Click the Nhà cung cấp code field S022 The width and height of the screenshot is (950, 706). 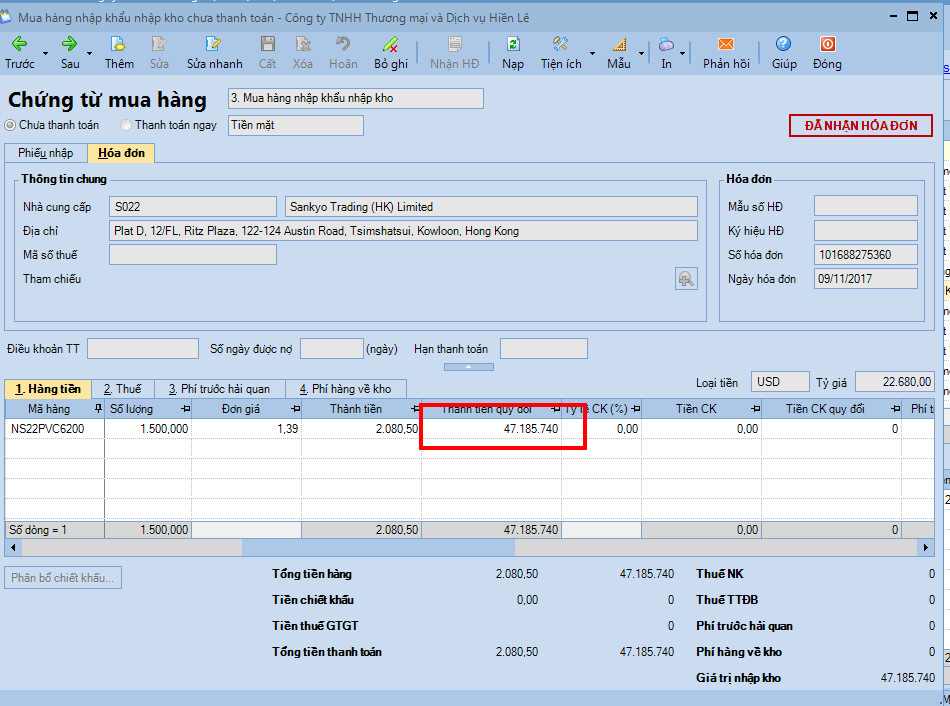pos(193,207)
